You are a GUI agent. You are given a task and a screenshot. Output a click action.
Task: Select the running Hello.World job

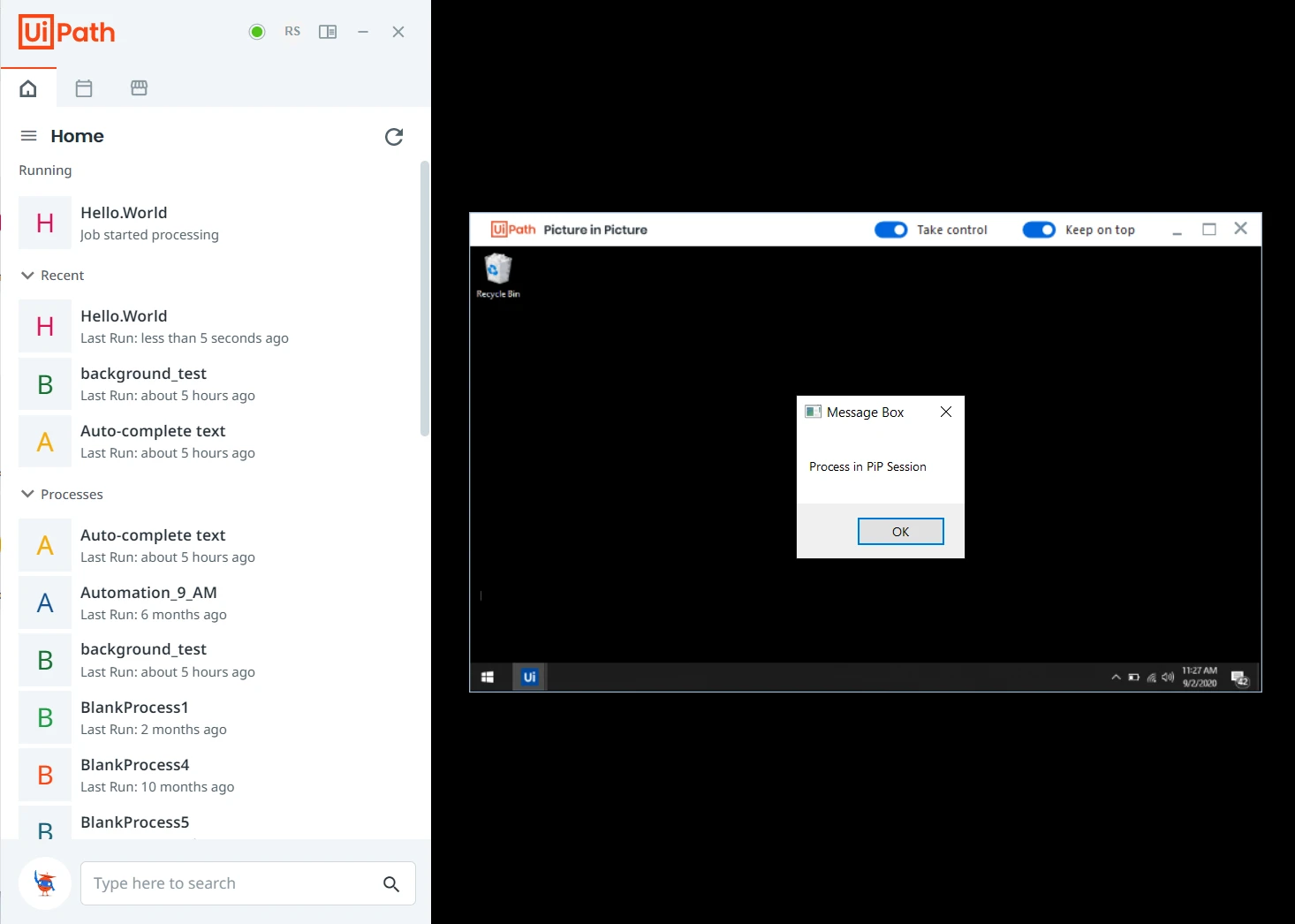click(216, 223)
